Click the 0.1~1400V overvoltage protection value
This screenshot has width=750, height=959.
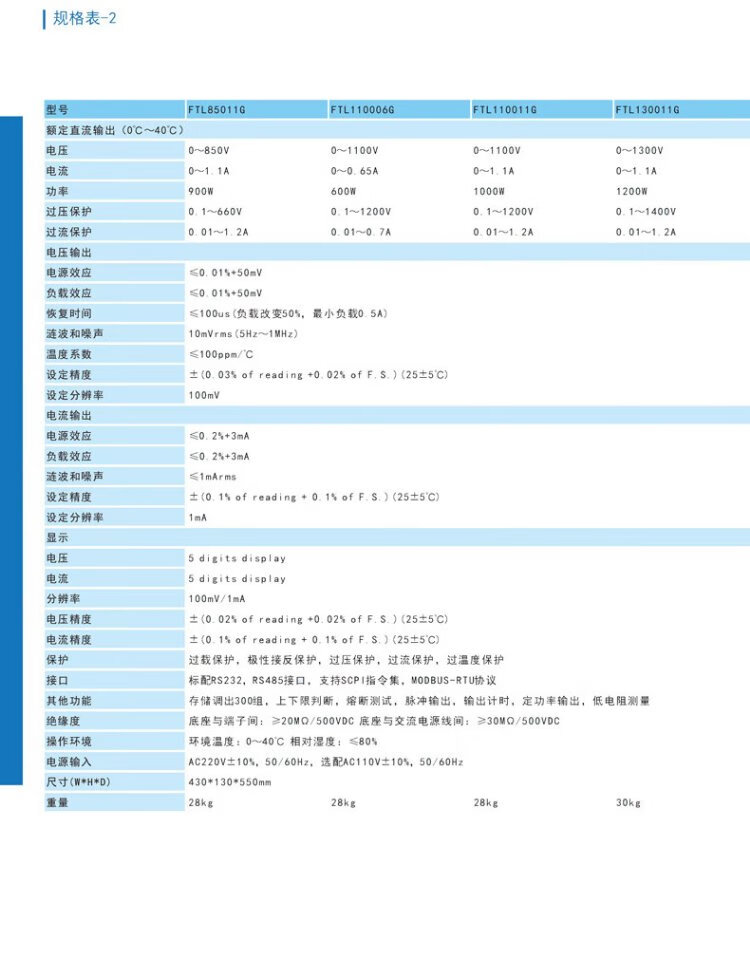[646, 212]
